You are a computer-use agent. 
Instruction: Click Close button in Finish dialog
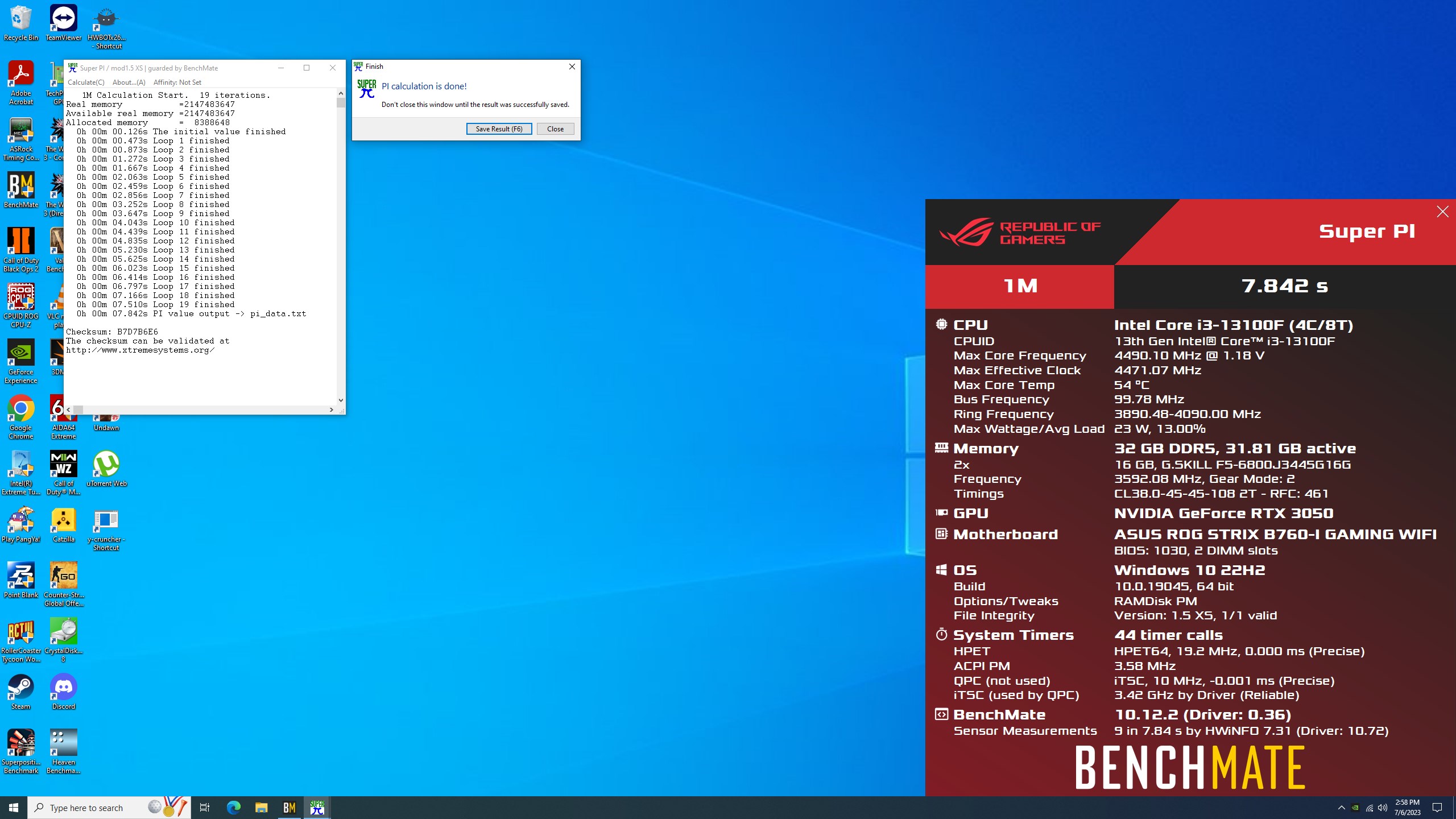tap(555, 129)
